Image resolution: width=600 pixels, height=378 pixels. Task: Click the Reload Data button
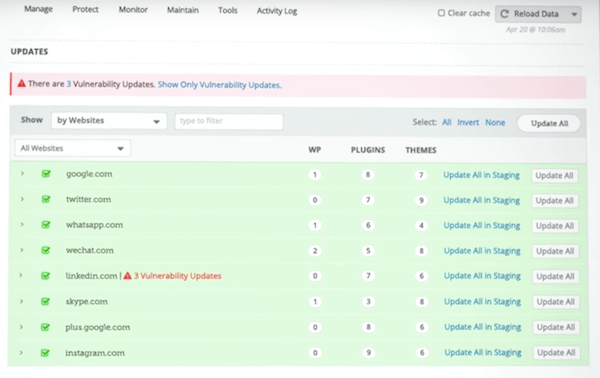point(538,14)
